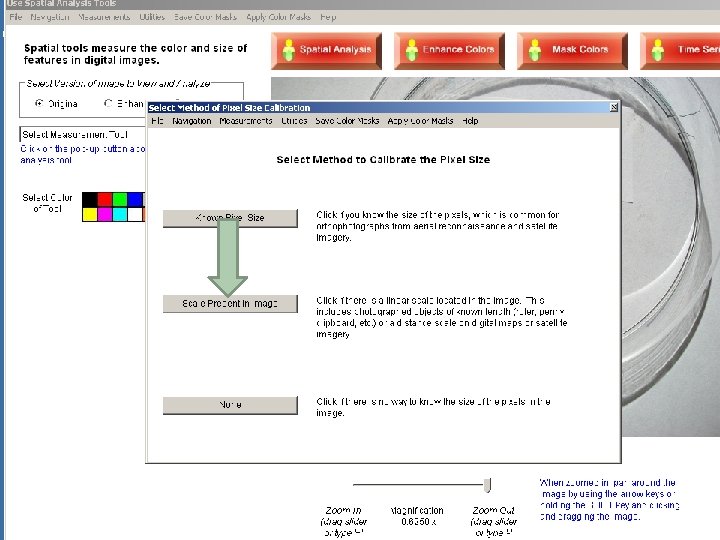Open Help menu in calibration dialog
720x540 pixels.
pyautogui.click(x=470, y=121)
